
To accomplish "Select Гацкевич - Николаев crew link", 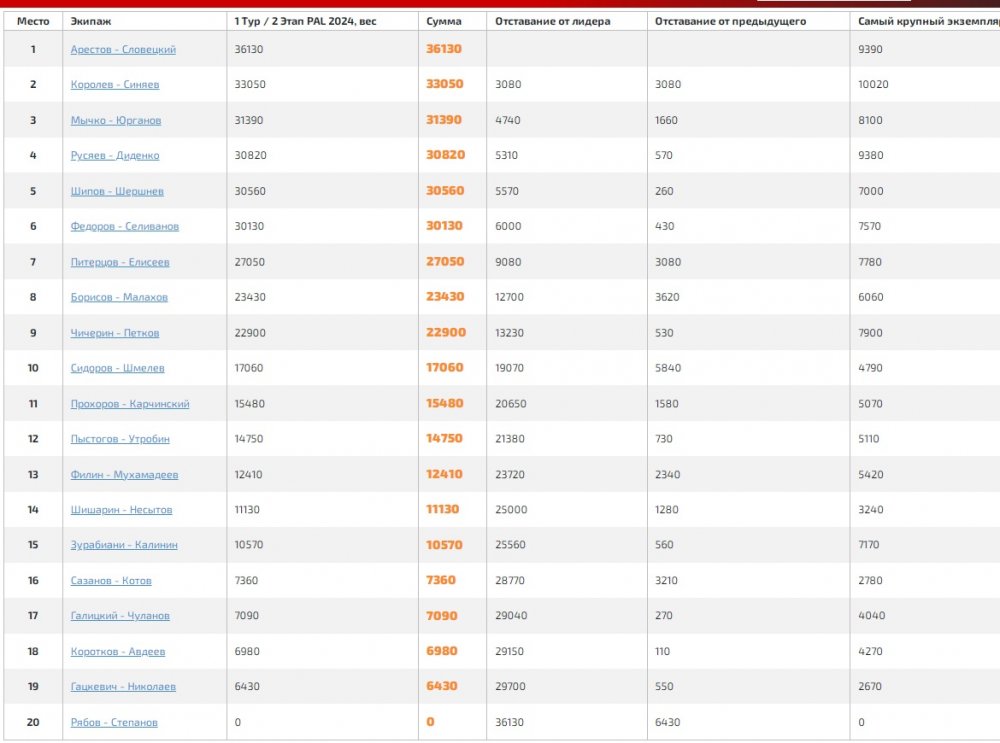I will pos(123,687).
